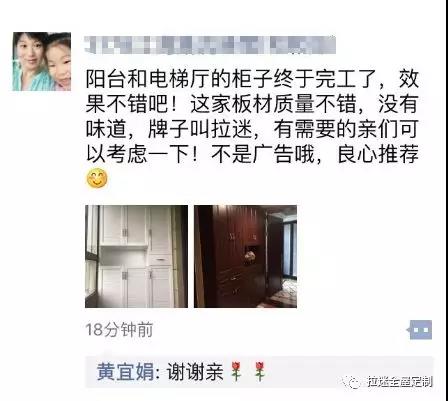Click the 拉迷全屋定制 watermark text
Screen dimensions: 448x401
click(x=400, y=382)
